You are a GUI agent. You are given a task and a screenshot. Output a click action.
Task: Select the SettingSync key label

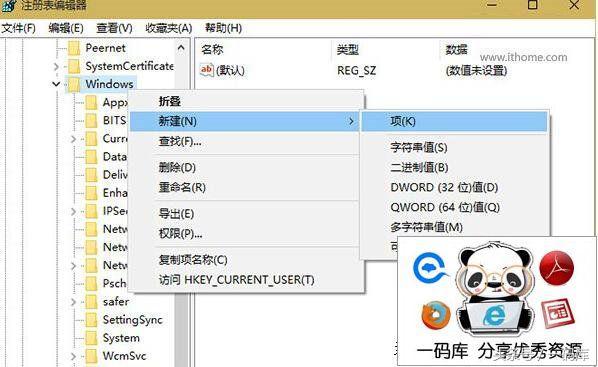(133, 320)
